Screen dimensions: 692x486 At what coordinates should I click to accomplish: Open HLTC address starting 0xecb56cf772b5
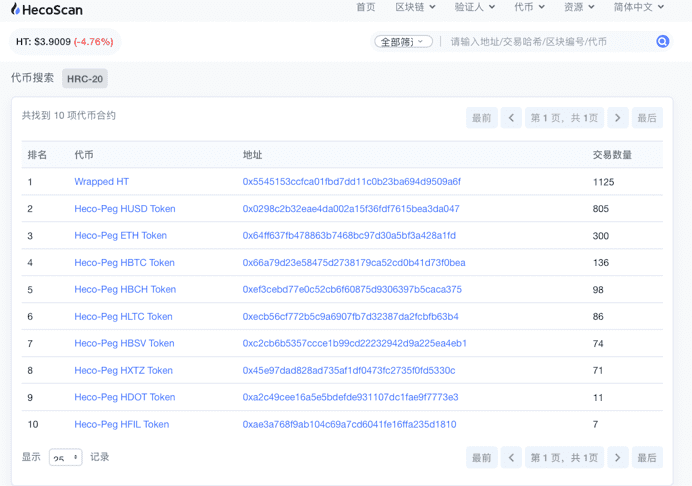point(350,316)
